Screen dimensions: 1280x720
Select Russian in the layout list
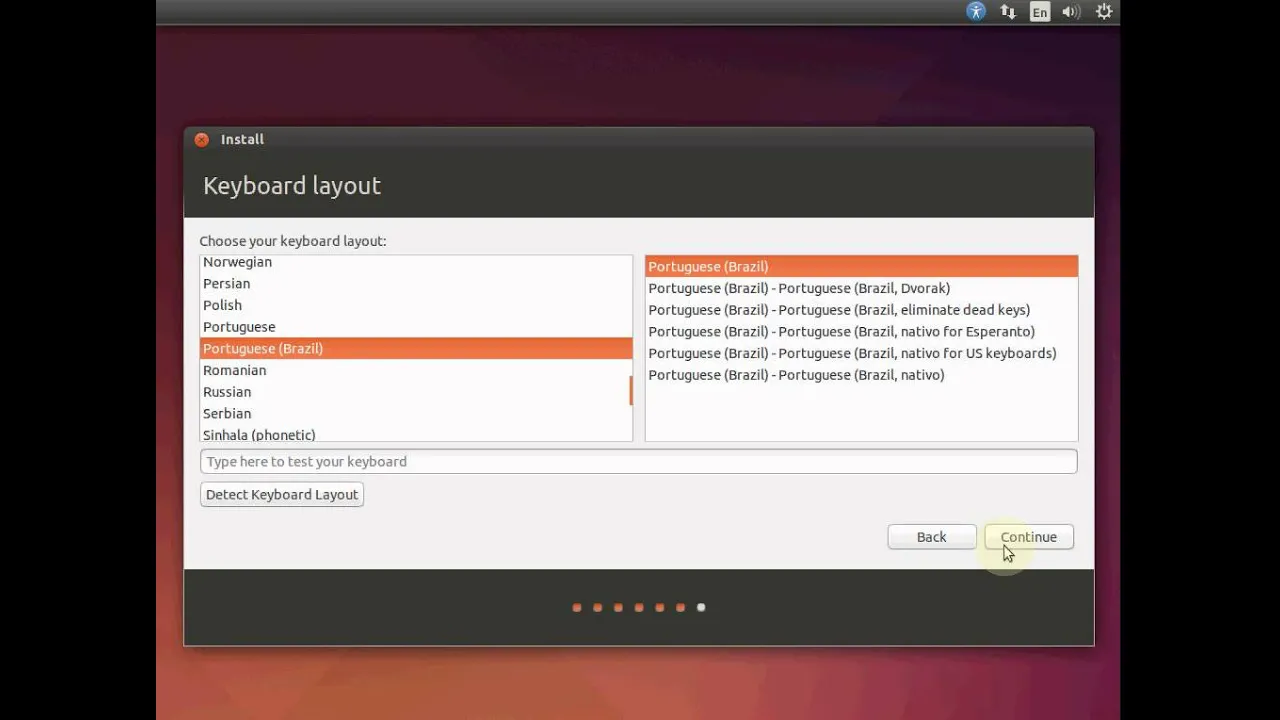tap(416, 392)
